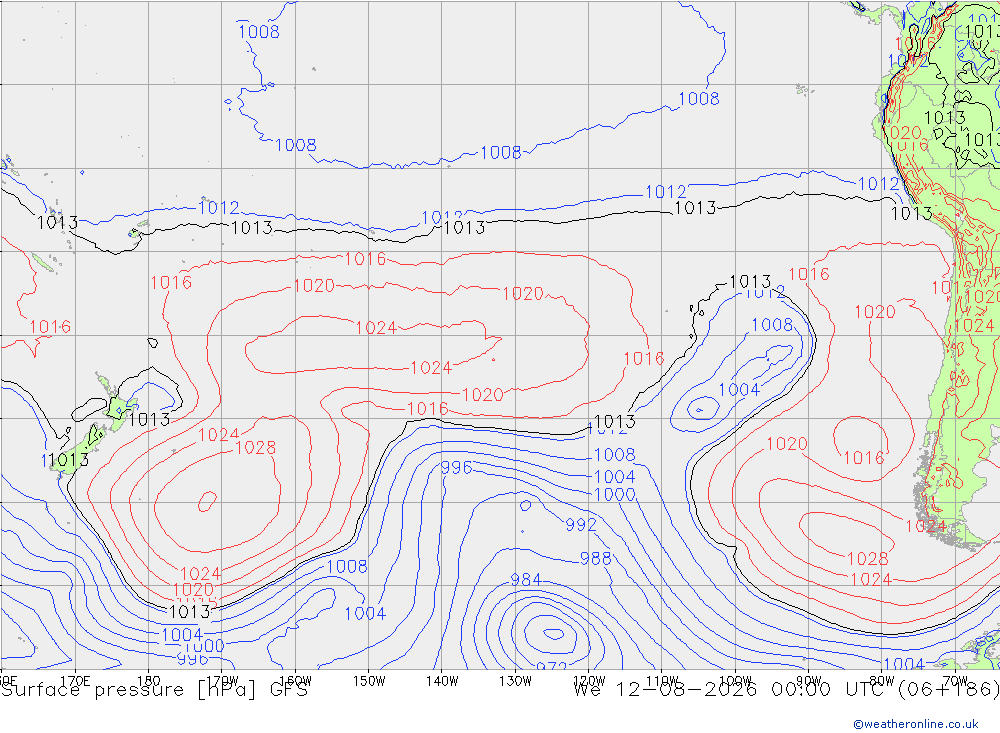Click the blue 1008 label just above 1004 near 150W
The image size is (1000, 733).
point(347,566)
